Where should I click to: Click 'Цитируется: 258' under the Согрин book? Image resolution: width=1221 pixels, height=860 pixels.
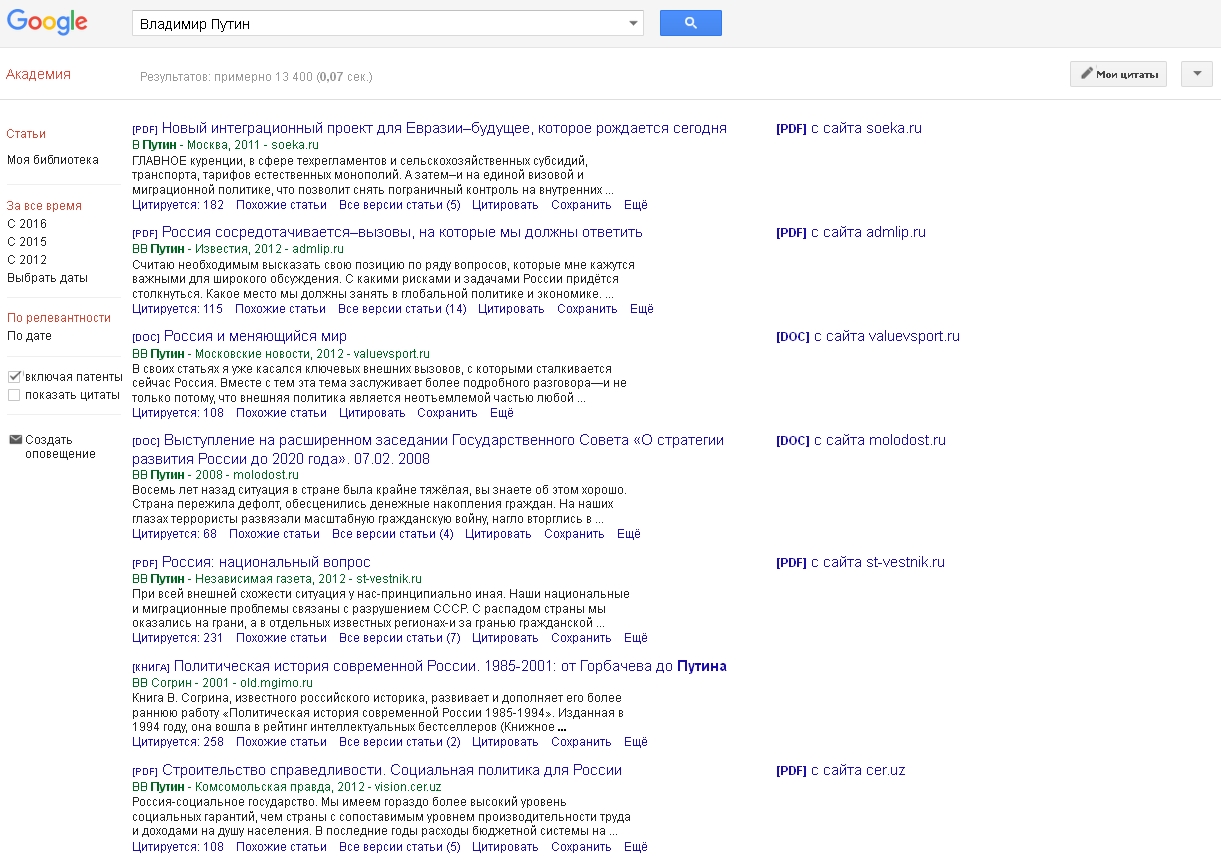click(x=178, y=742)
